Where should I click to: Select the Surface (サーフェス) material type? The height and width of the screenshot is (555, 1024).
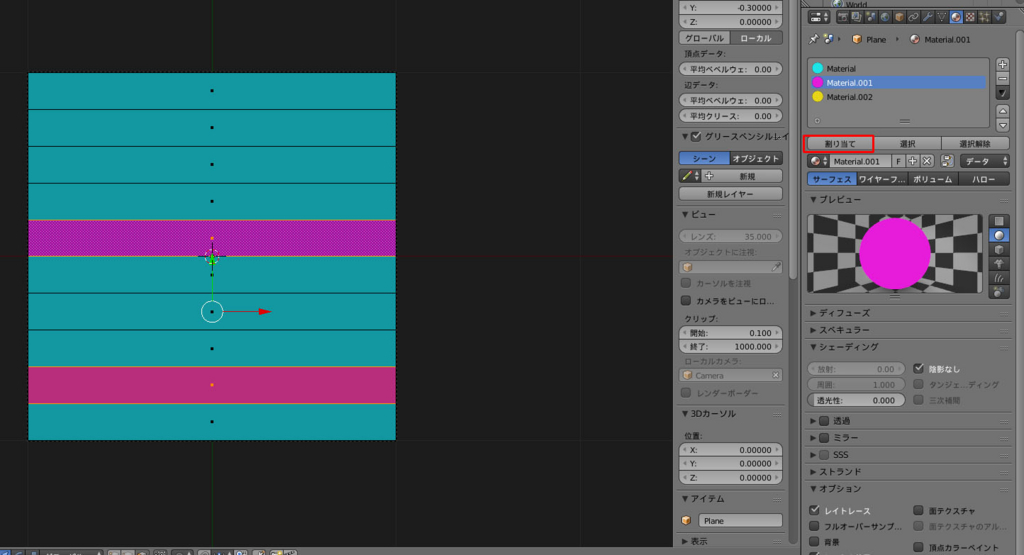[x=832, y=179]
